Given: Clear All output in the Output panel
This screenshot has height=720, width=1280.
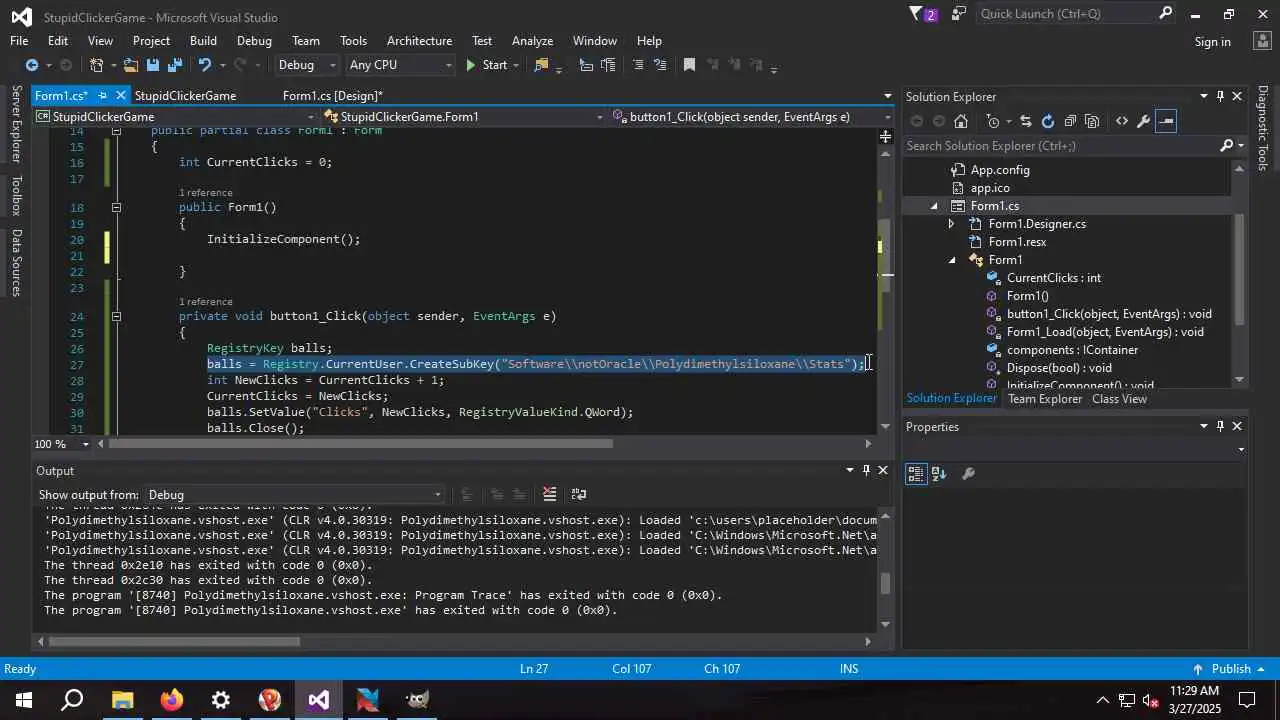Looking at the screenshot, I should [x=549, y=494].
